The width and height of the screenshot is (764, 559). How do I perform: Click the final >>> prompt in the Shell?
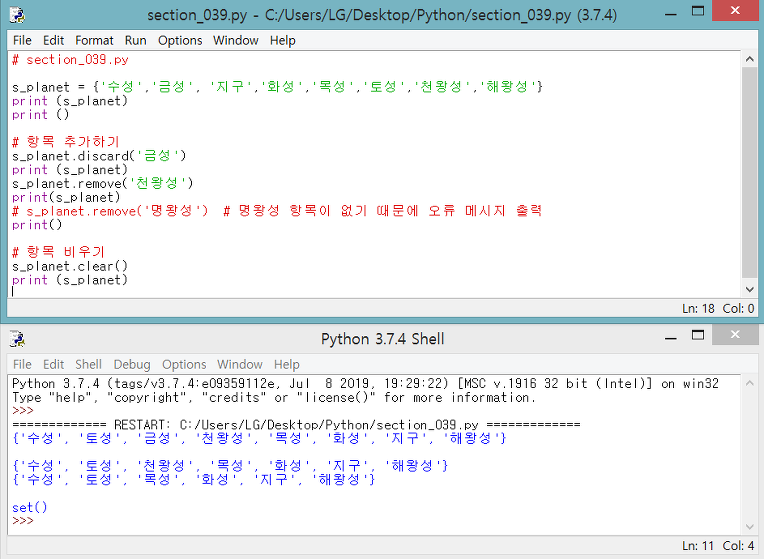[23, 521]
